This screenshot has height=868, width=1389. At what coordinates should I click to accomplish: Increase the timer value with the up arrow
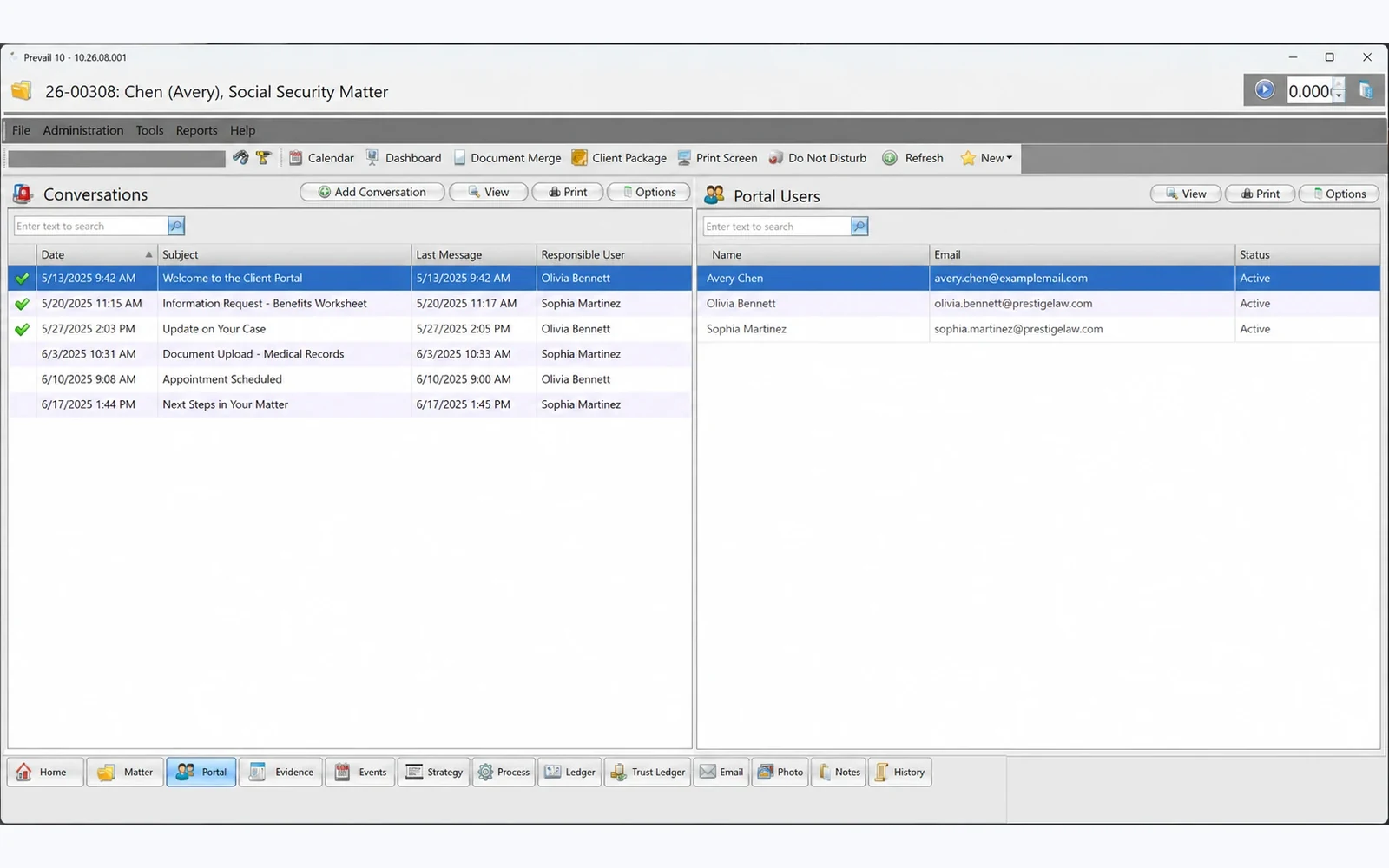click(x=1339, y=85)
